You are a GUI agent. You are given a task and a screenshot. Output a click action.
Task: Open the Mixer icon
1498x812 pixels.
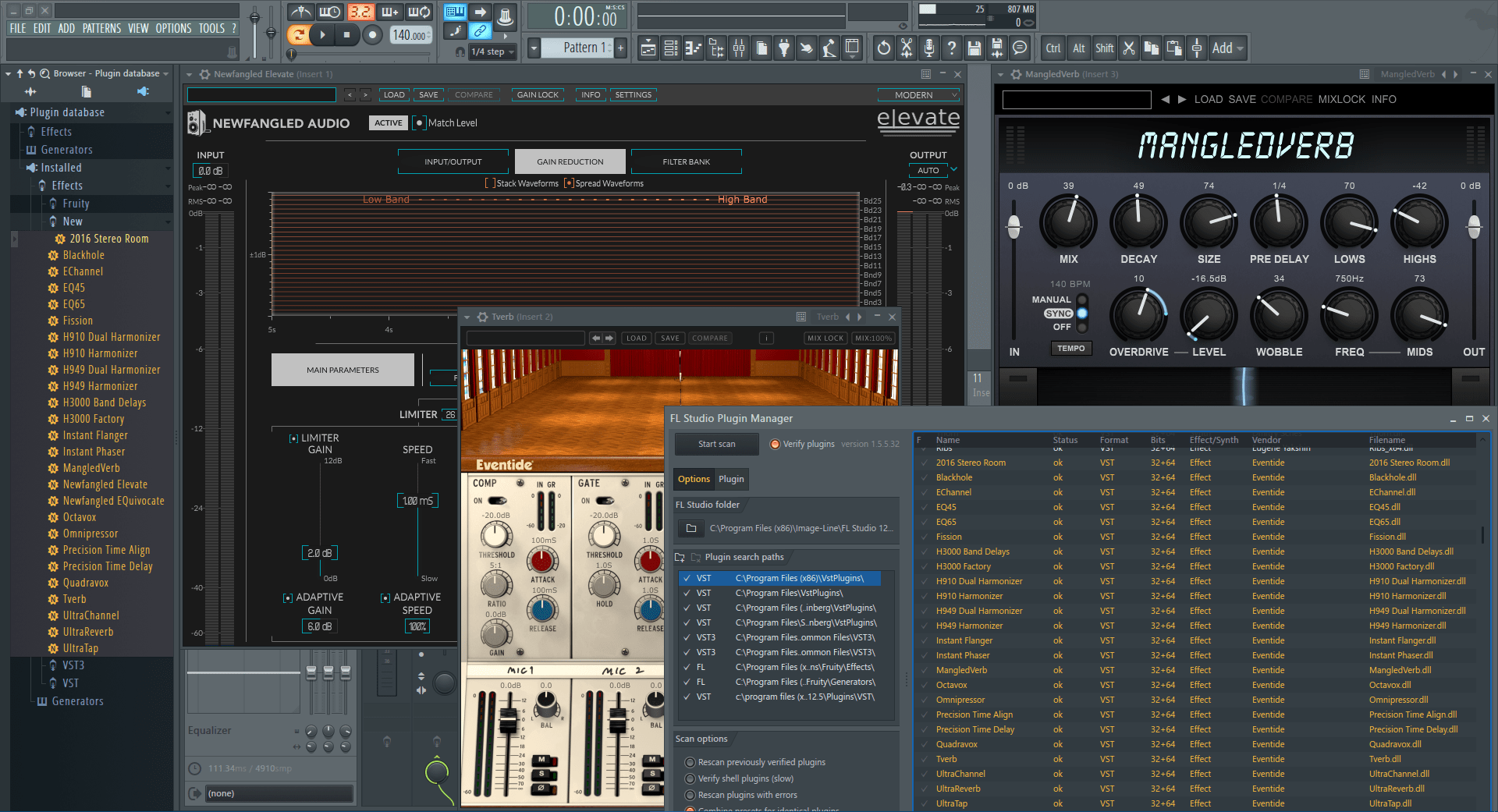[x=738, y=48]
